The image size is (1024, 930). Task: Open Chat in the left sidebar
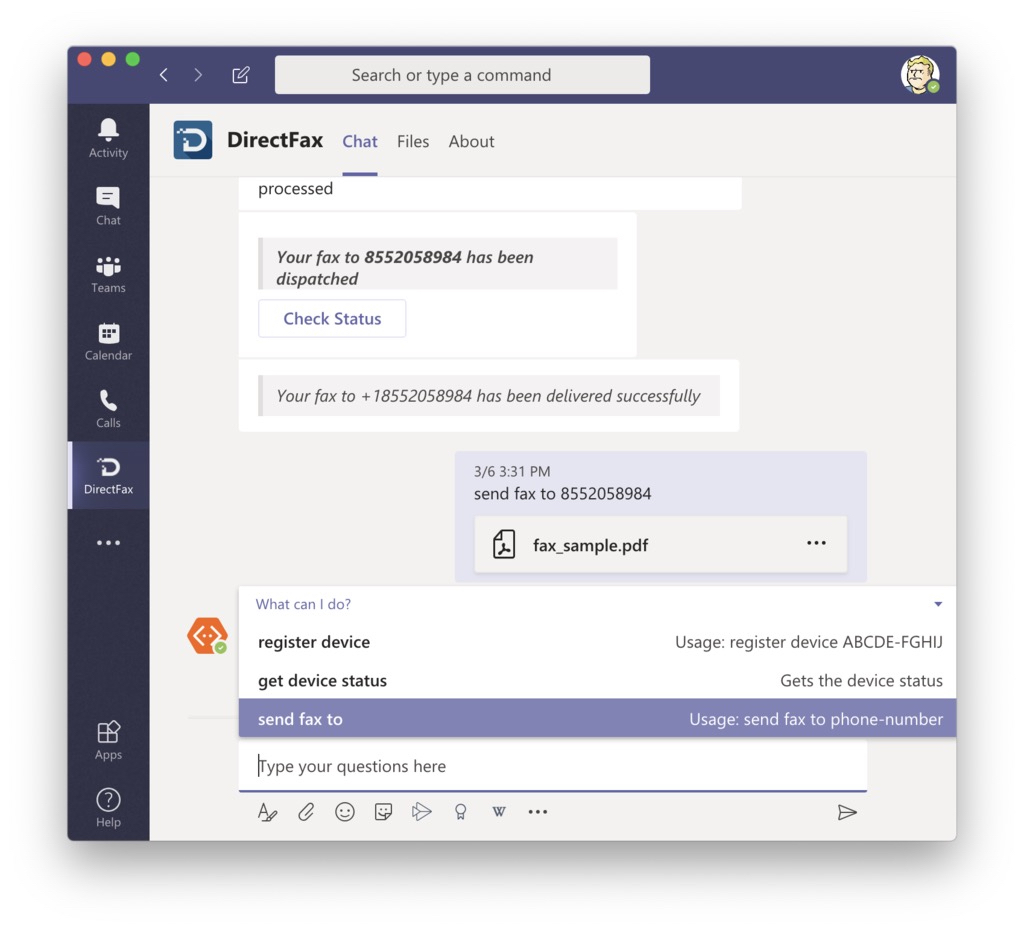(x=108, y=206)
